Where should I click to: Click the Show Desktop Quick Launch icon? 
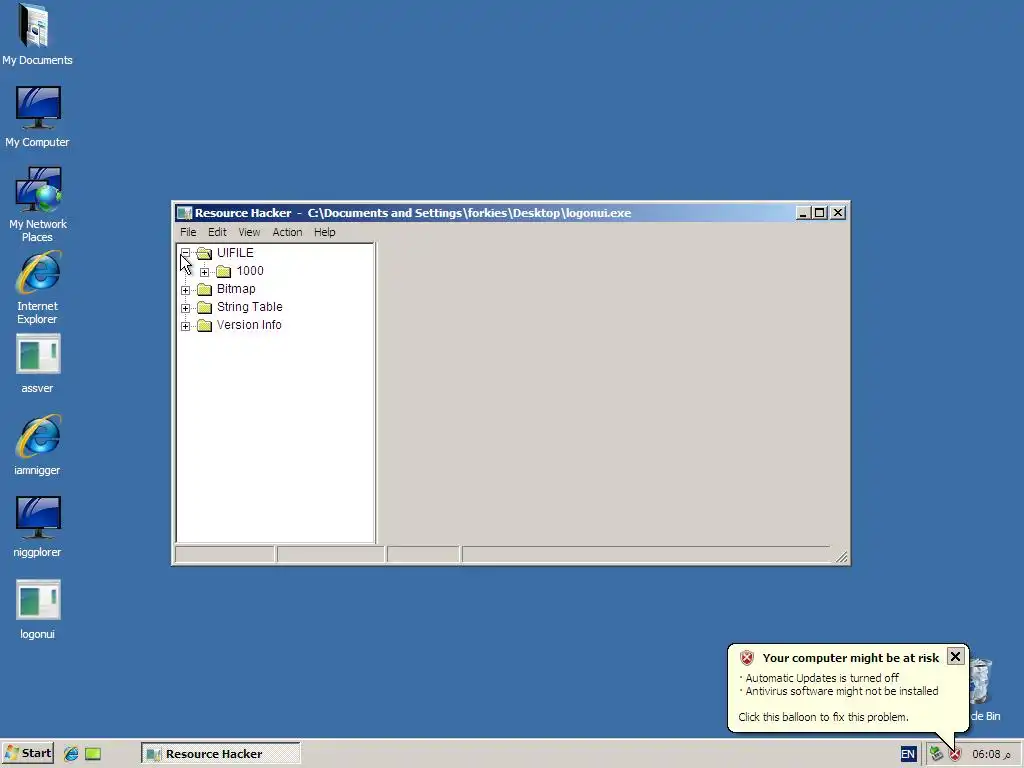pyautogui.click(x=93, y=754)
